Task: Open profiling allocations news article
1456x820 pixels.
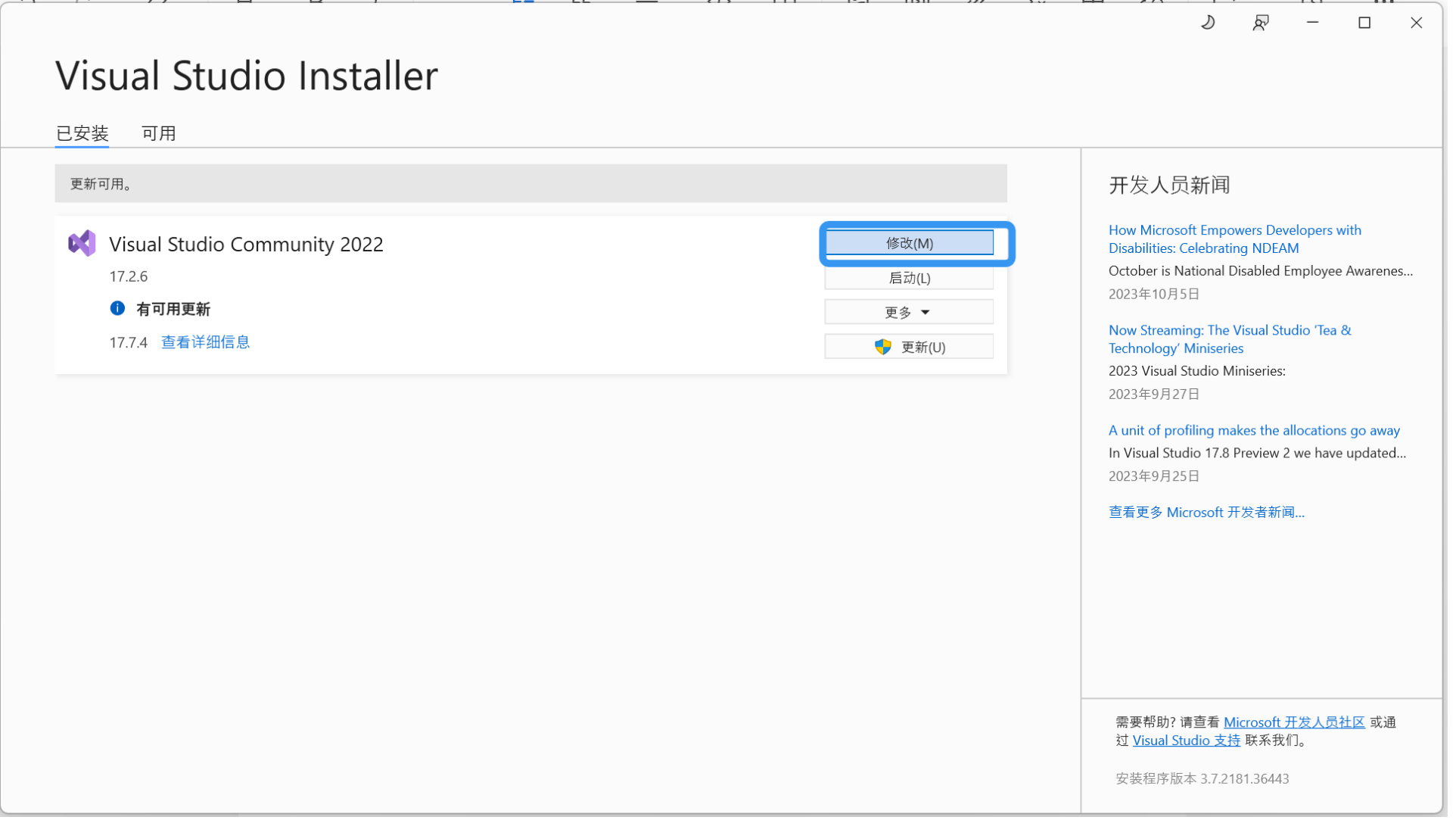Action: click(1253, 430)
